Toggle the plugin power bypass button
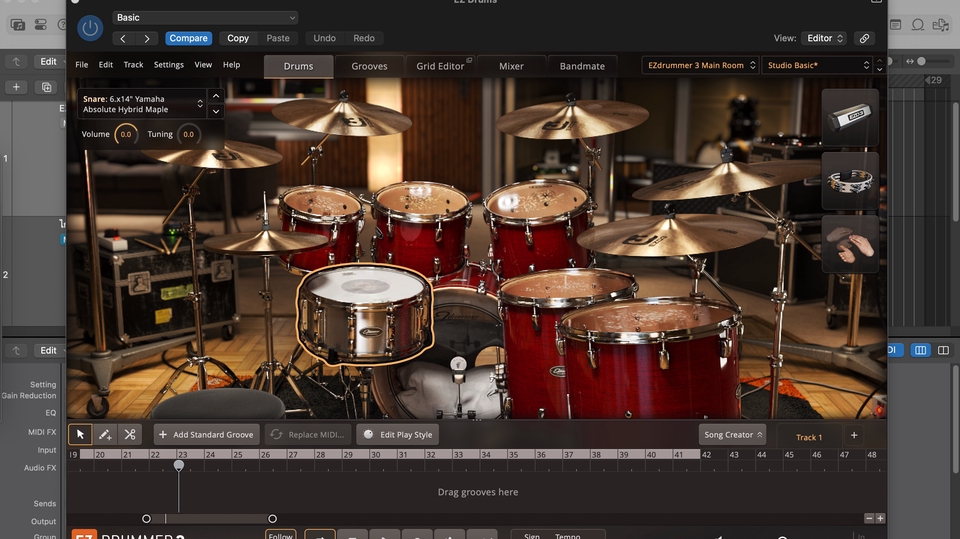Screen dimensions: 960x539 (90, 29)
